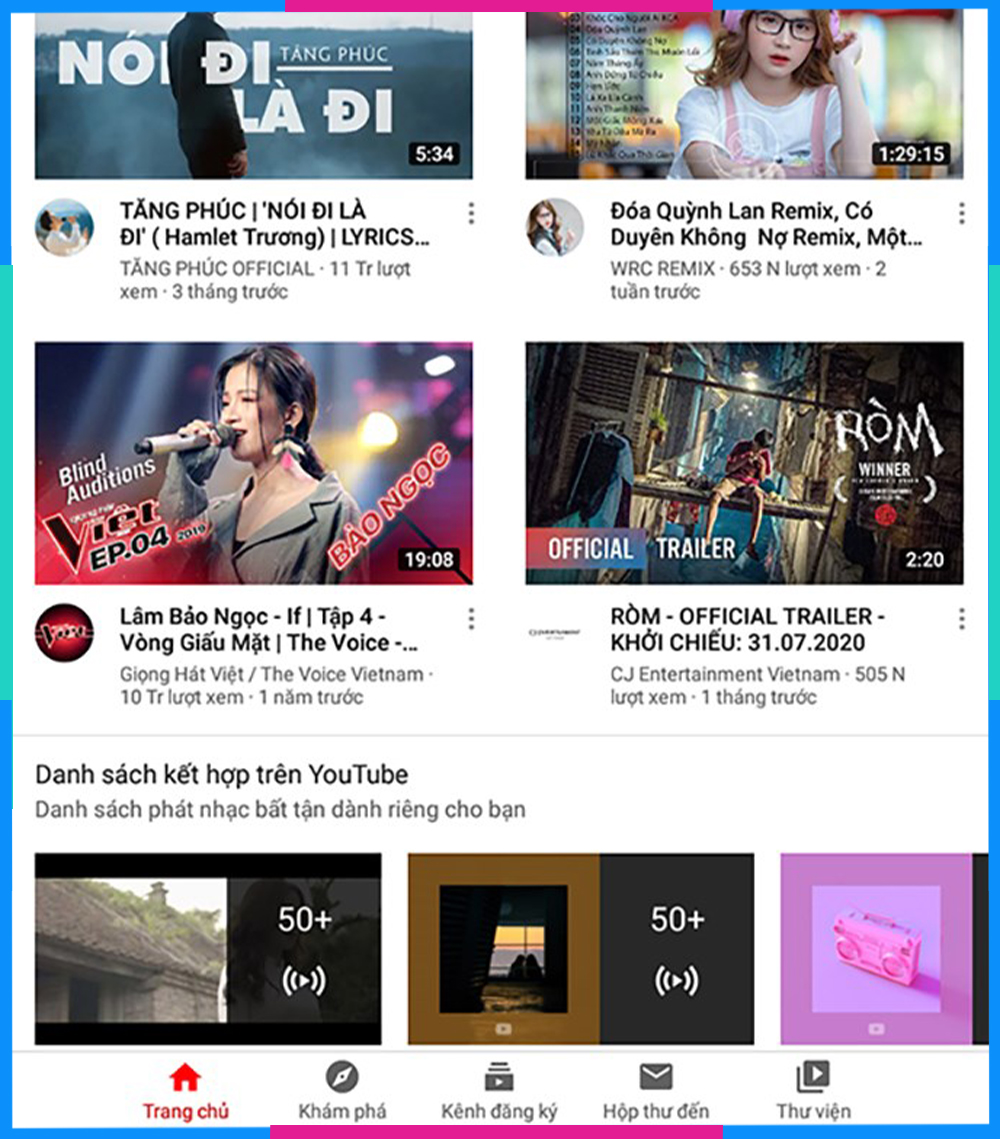Select subtitle 'Danh sách phát nhạc bất tận dành riêng cho bạn'
The image size is (1000, 1139).
point(280,809)
